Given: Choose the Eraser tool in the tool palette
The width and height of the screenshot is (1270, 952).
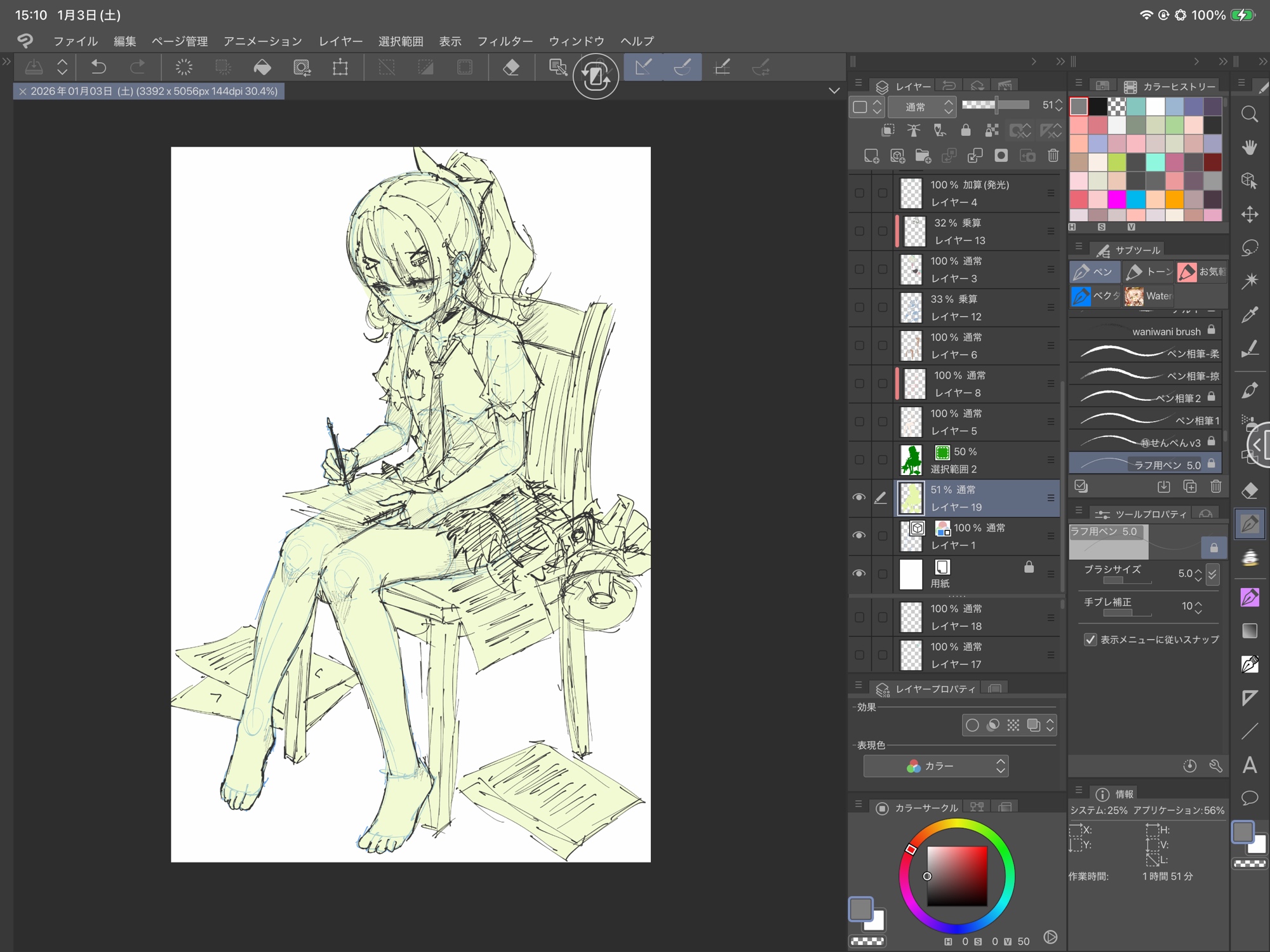Looking at the screenshot, I should [1249, 490].
